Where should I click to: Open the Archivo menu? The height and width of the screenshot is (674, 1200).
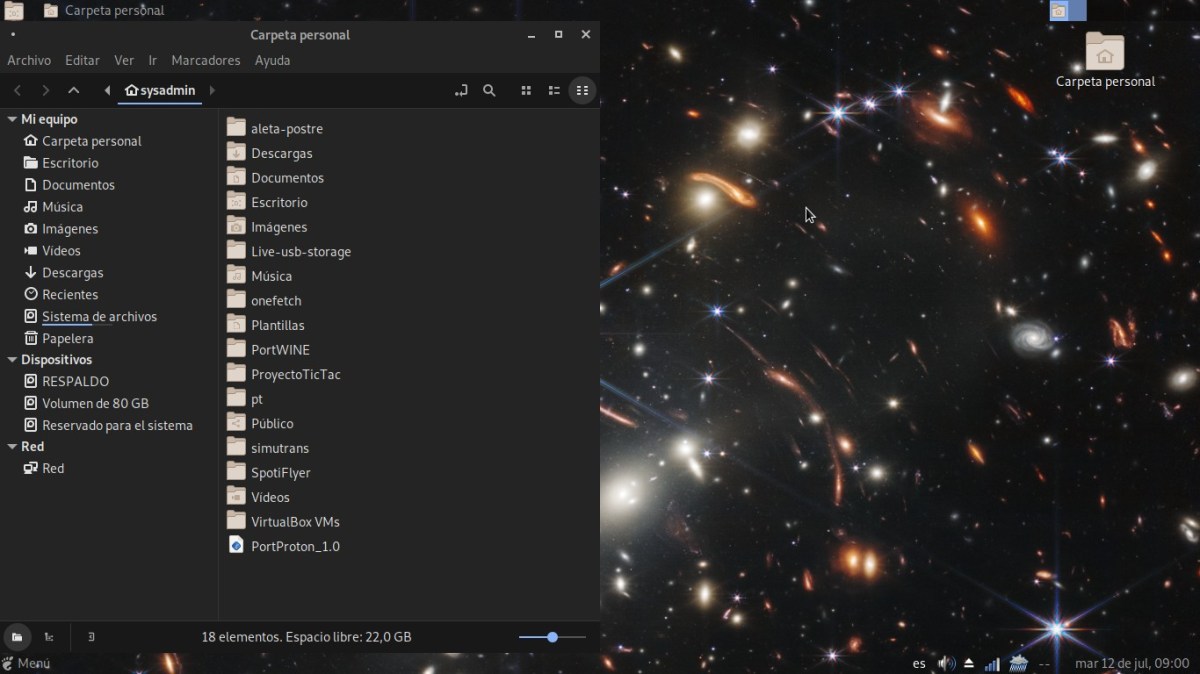29,60
